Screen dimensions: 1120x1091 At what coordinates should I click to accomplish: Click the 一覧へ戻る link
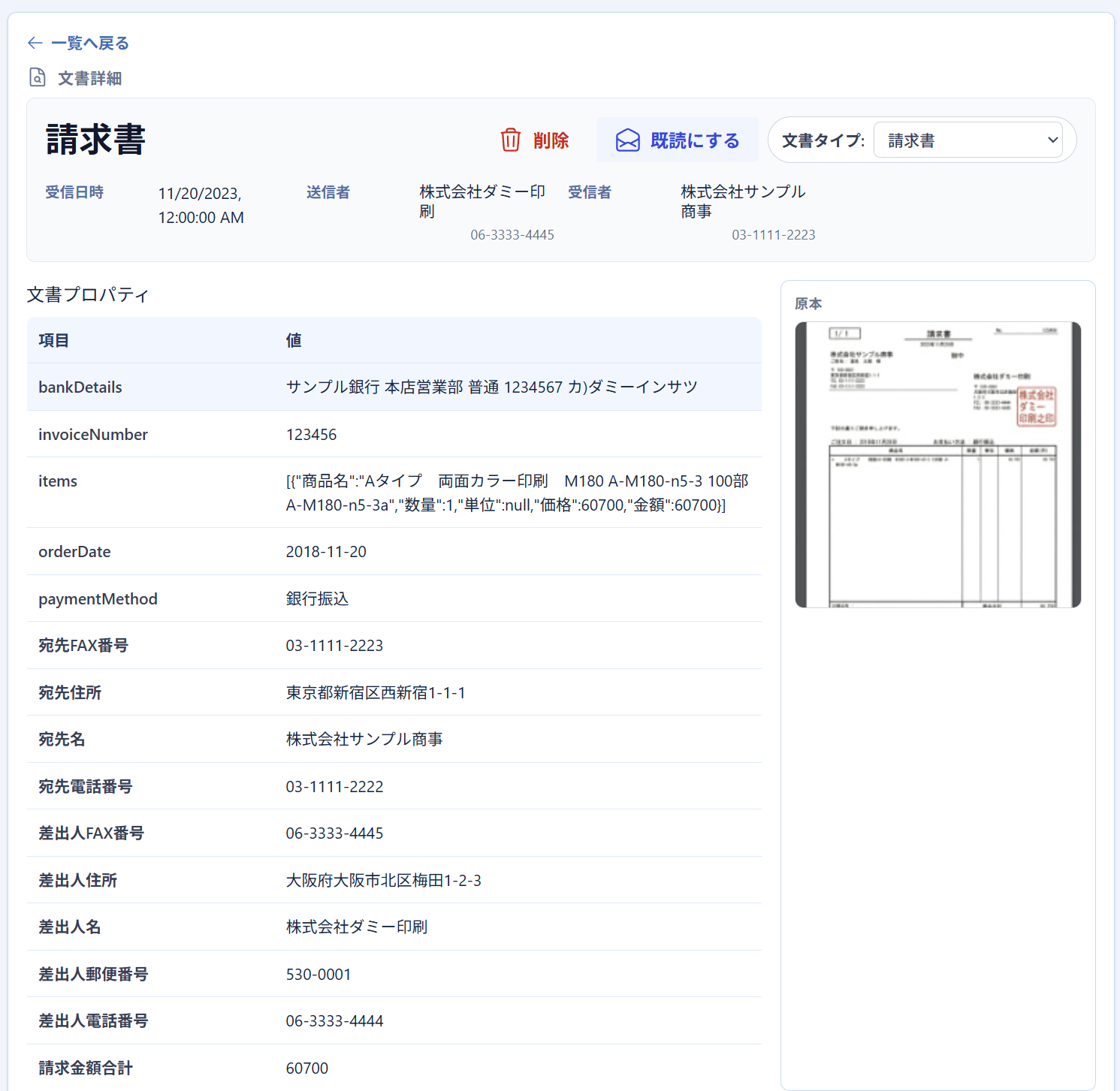click(x=89, y=43)
